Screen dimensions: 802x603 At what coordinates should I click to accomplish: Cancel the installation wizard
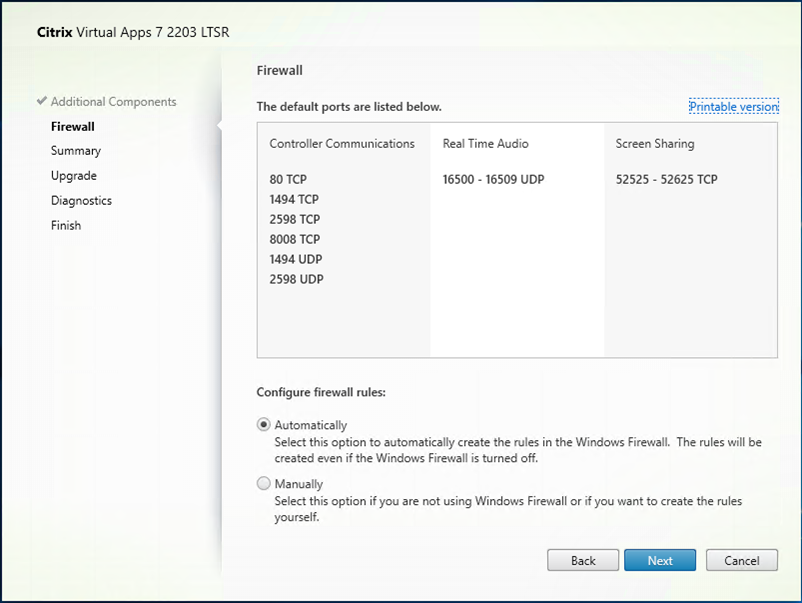(742, 561)
